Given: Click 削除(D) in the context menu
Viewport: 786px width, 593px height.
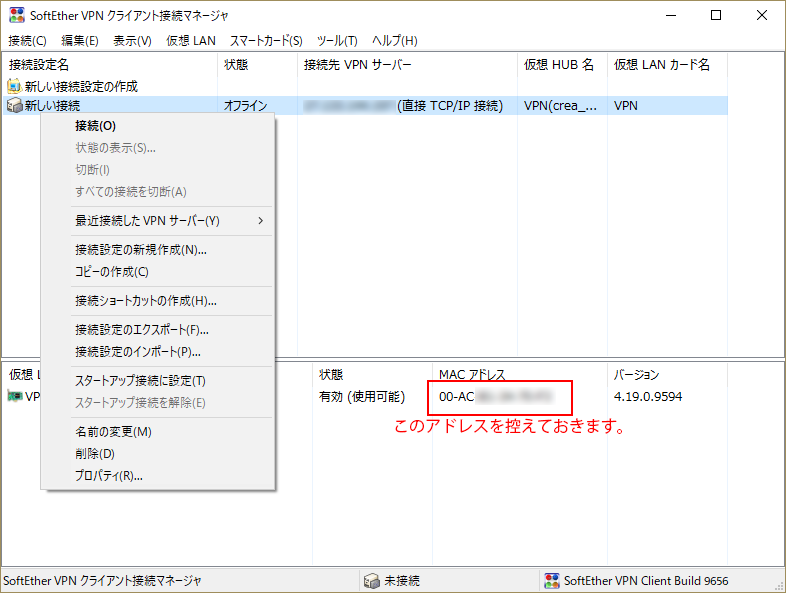Looking at the screenshot, I should [x=95, y=454].
